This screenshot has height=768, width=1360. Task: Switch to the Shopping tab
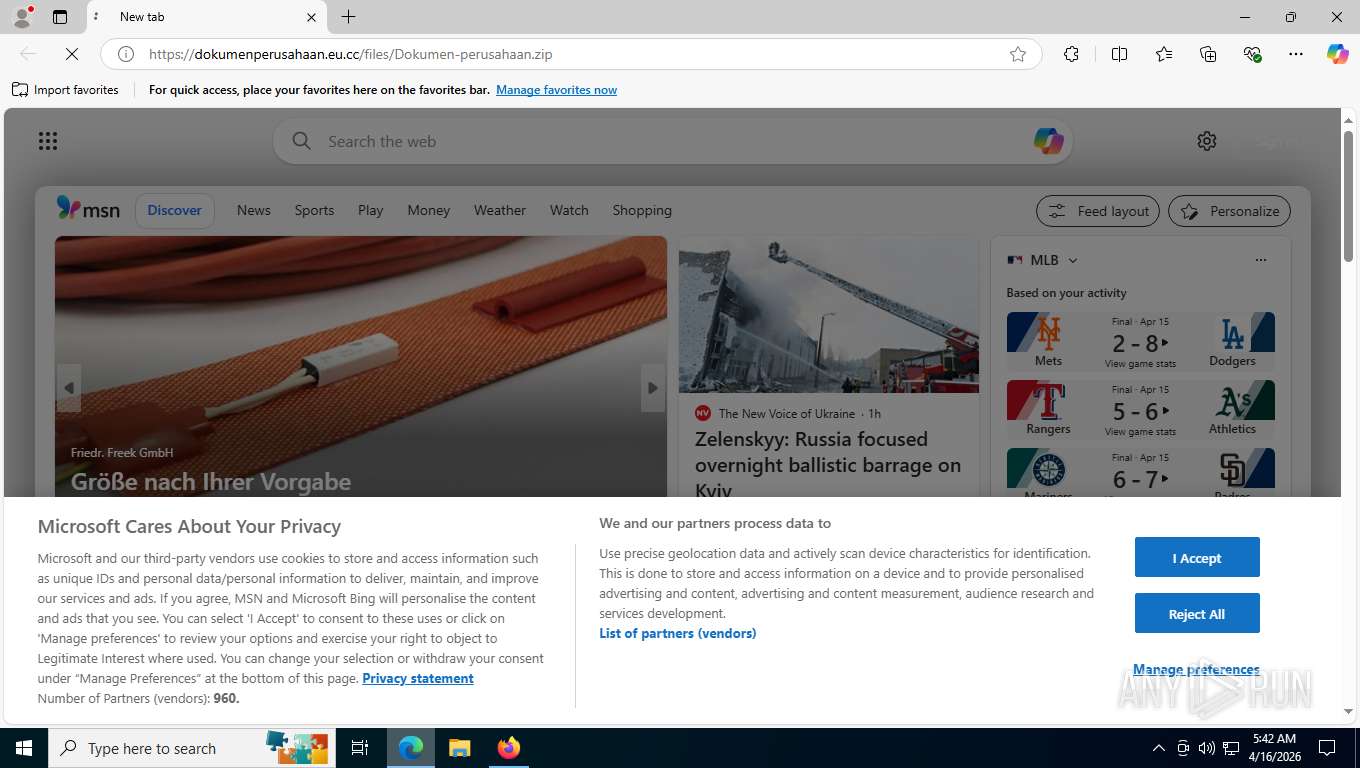pyautogui.click(x=642, y=210)
